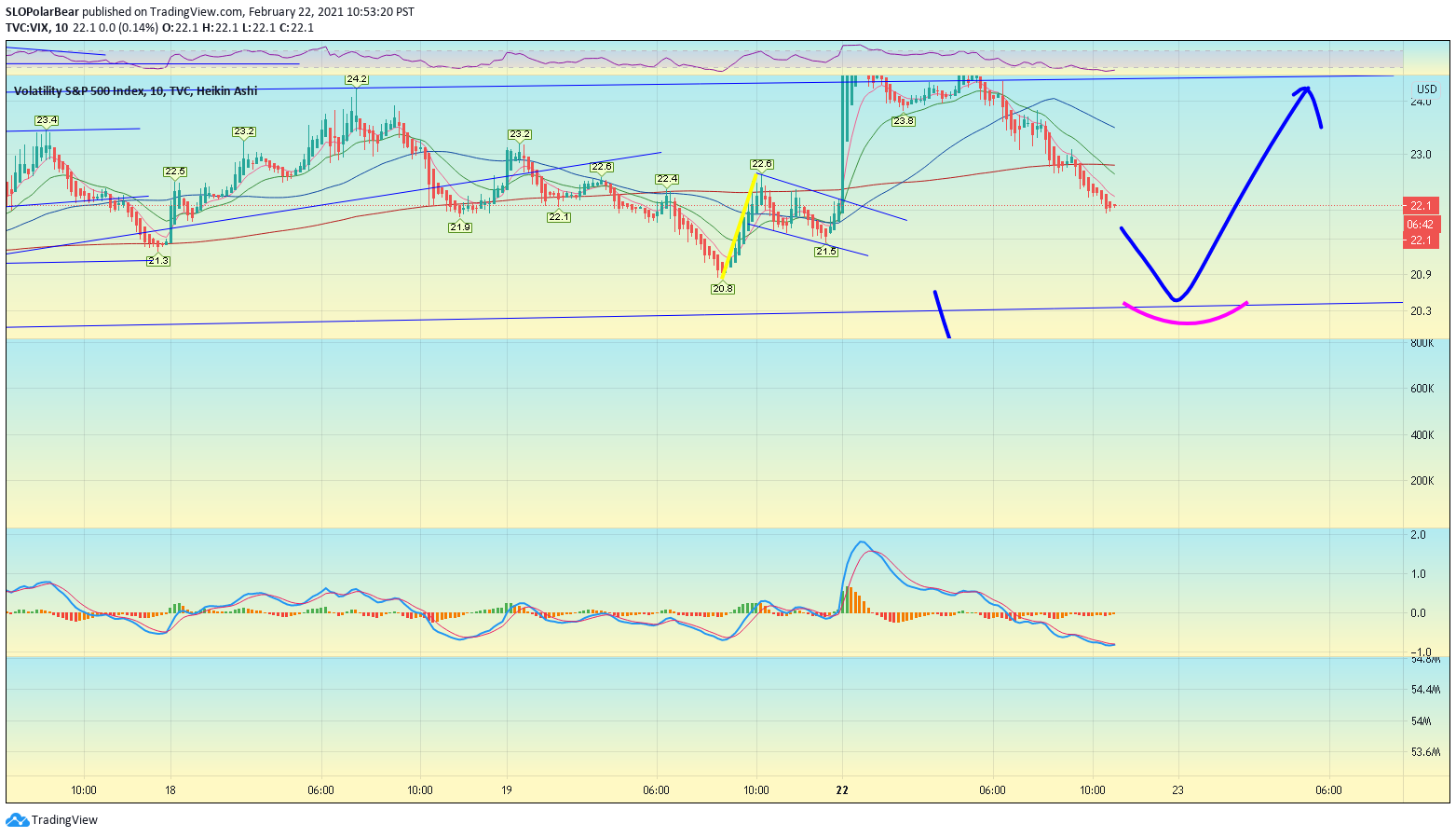
Task: Click the TradingView cloud logo icon
Action: point(17,820)
